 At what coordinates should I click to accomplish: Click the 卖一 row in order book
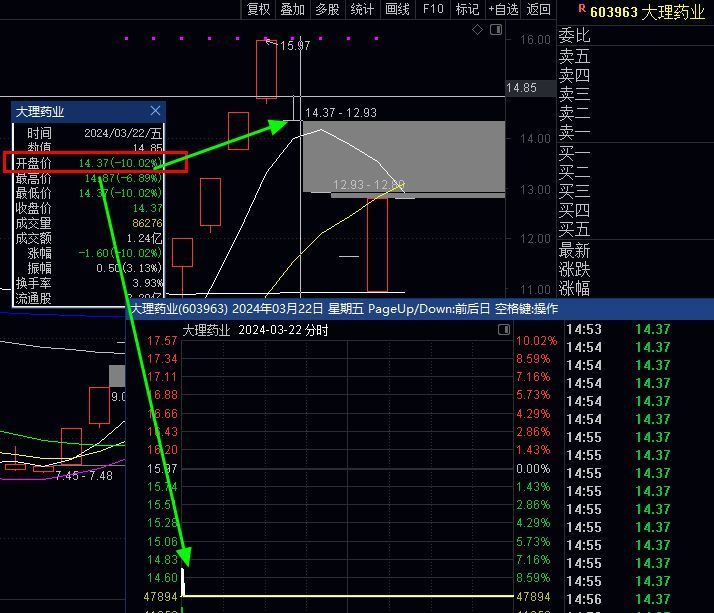(575, 132)
